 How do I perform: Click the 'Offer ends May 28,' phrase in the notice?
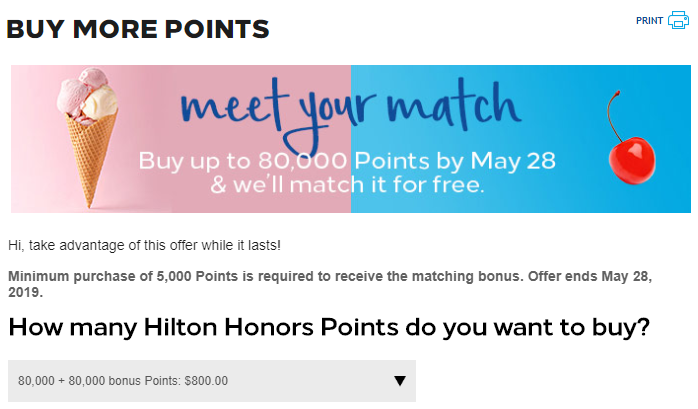(x=590, y=276)
